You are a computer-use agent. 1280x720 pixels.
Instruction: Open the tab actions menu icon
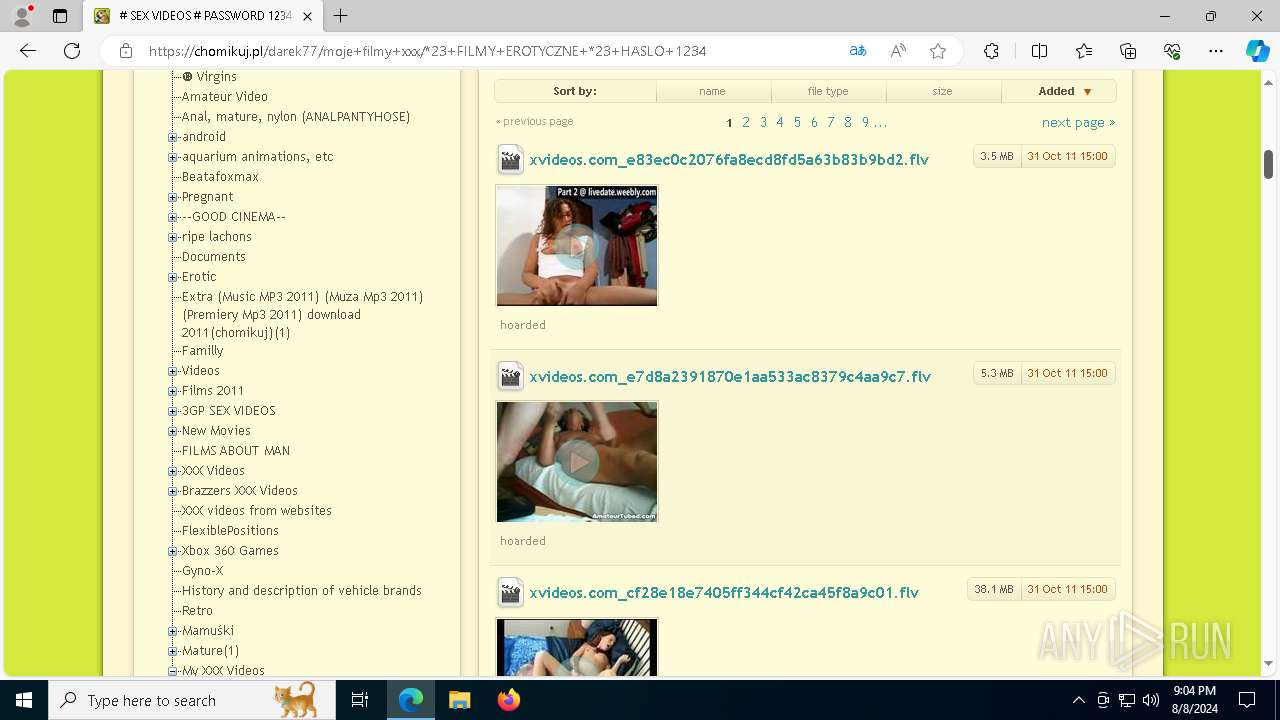[60, 16]
